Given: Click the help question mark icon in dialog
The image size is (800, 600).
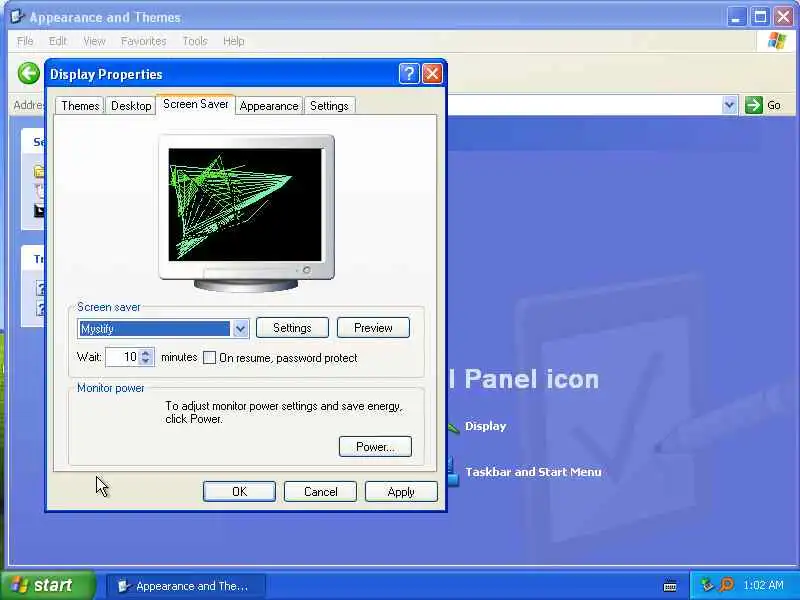Looking at the screenshot, I should [x=409, y=74].
